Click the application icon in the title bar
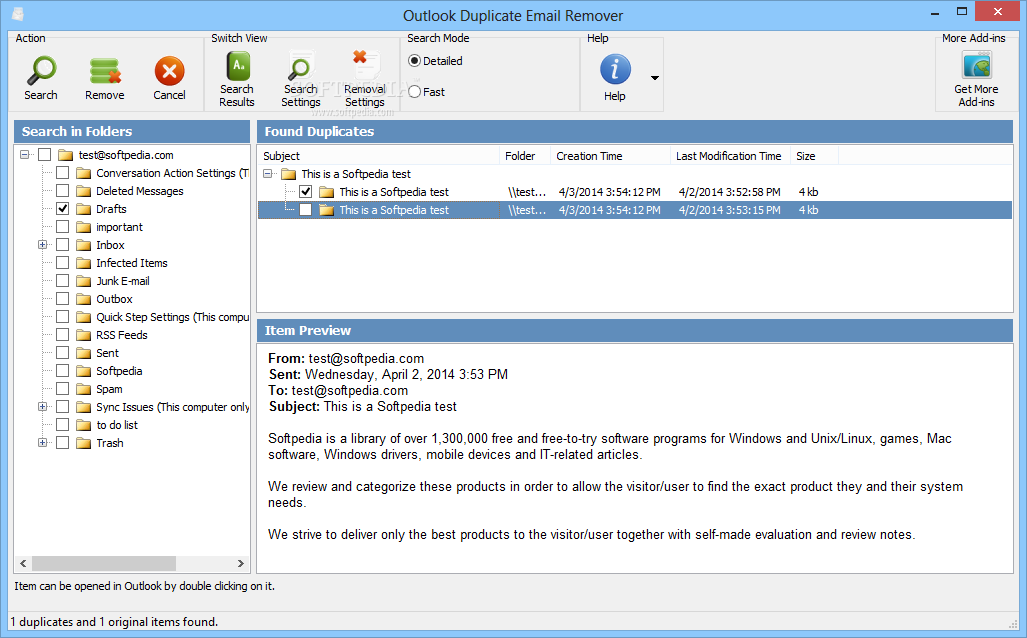 (18, 14)
